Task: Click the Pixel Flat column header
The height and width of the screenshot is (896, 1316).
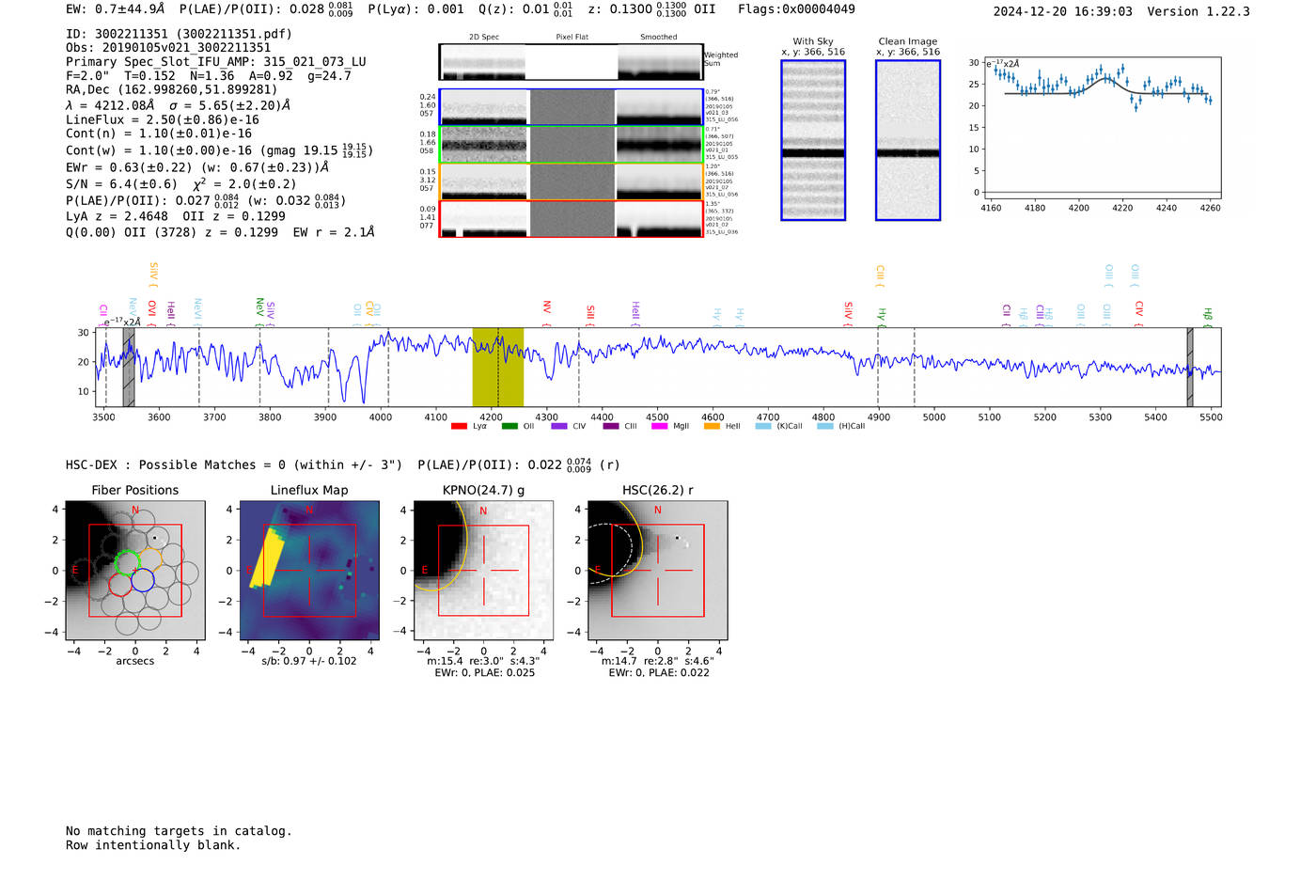Action: (572, 37)
